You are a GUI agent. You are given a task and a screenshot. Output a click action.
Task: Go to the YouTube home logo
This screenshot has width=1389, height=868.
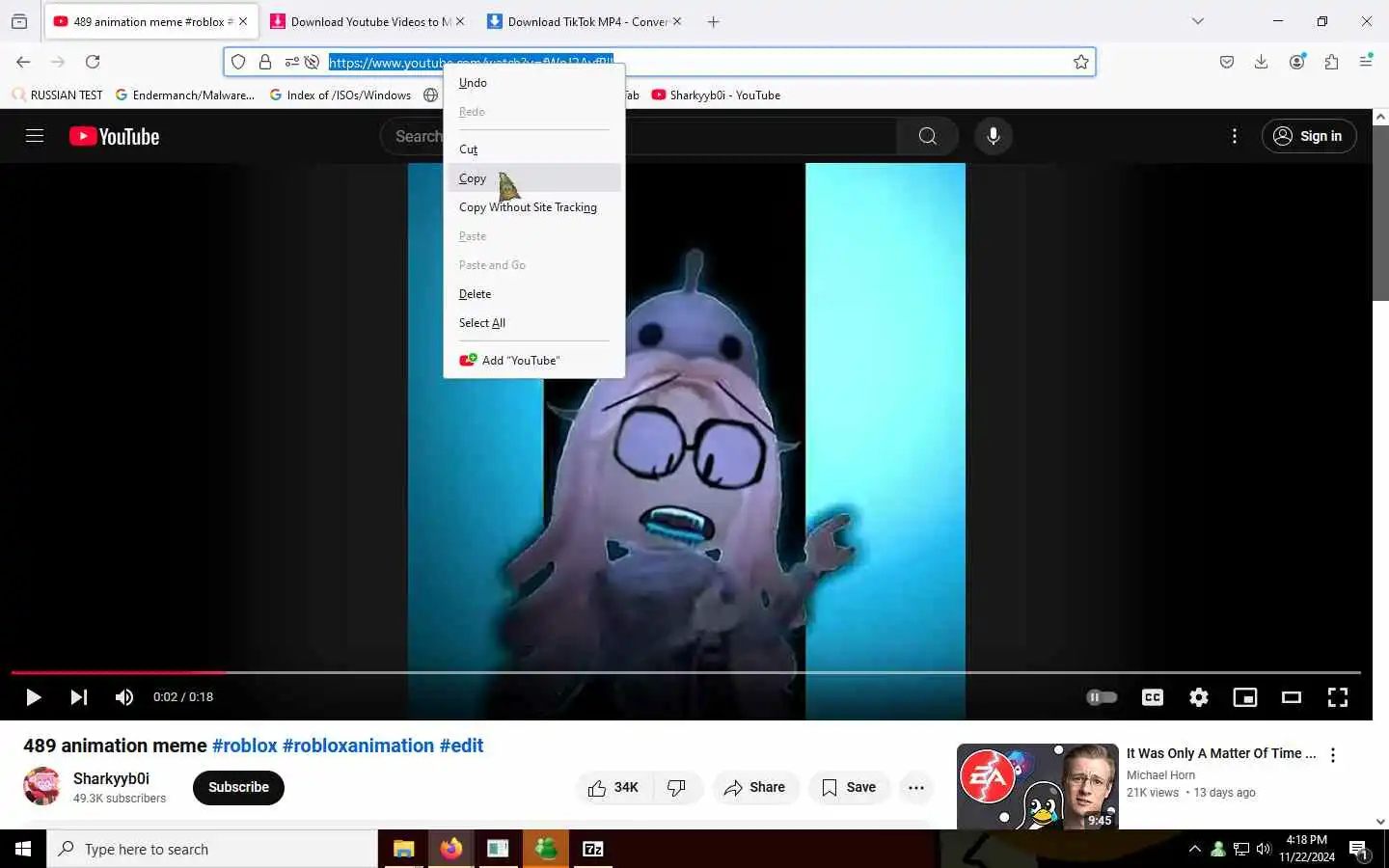point(114,136)
